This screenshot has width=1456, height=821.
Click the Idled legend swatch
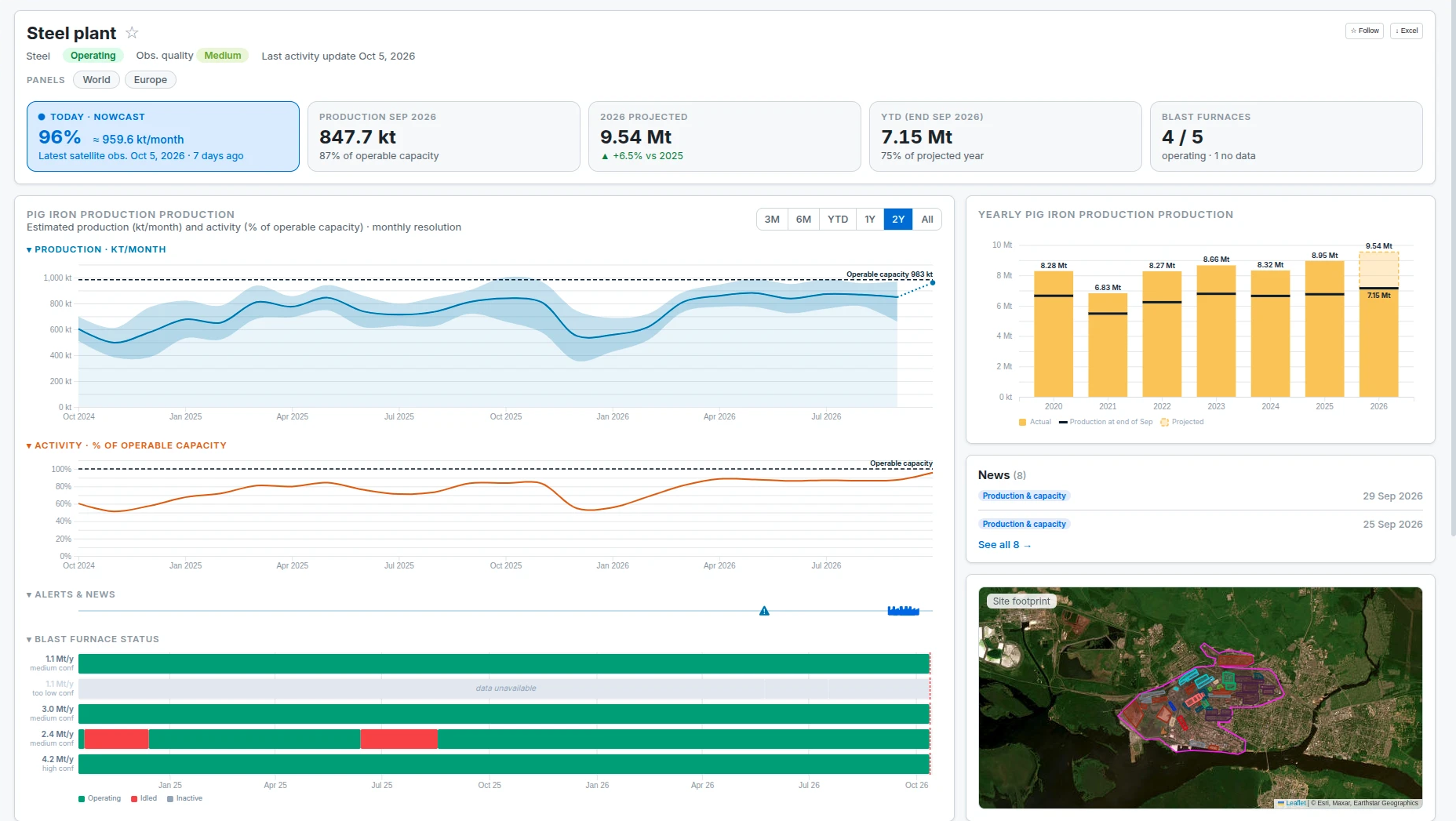pos(134,799)
